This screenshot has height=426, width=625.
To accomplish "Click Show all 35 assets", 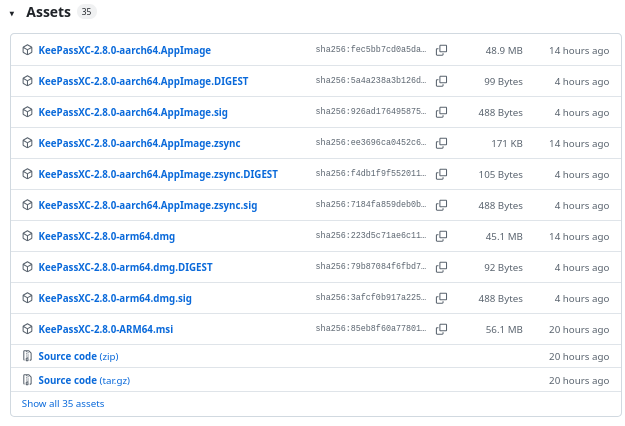I will pyautogui.click(x=63, y=404).
